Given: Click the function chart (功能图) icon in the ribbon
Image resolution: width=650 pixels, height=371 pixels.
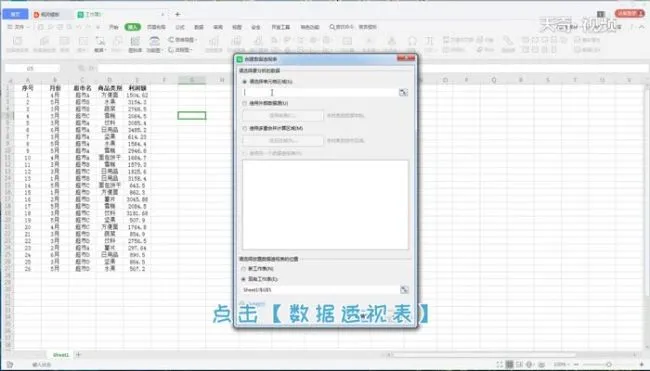Looking at the screenshot, I should tap(154, 44).
